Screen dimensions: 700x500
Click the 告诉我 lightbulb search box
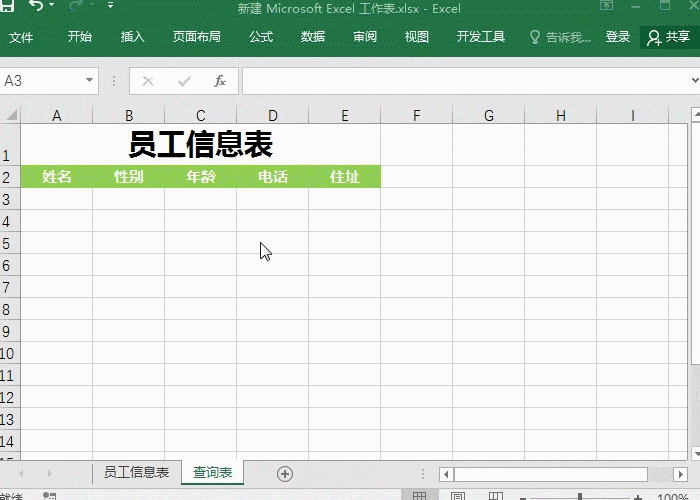(560, 37)
